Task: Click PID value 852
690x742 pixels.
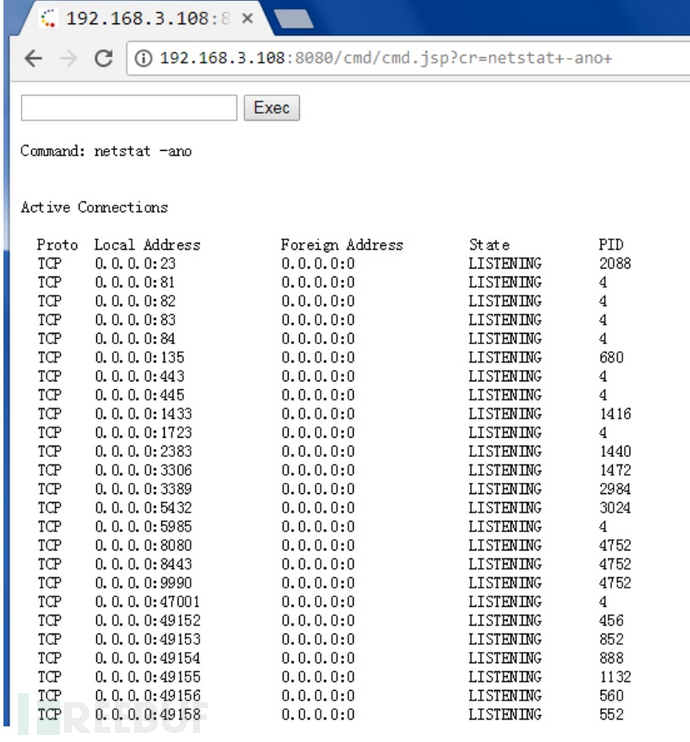Action: coord(611,639)
